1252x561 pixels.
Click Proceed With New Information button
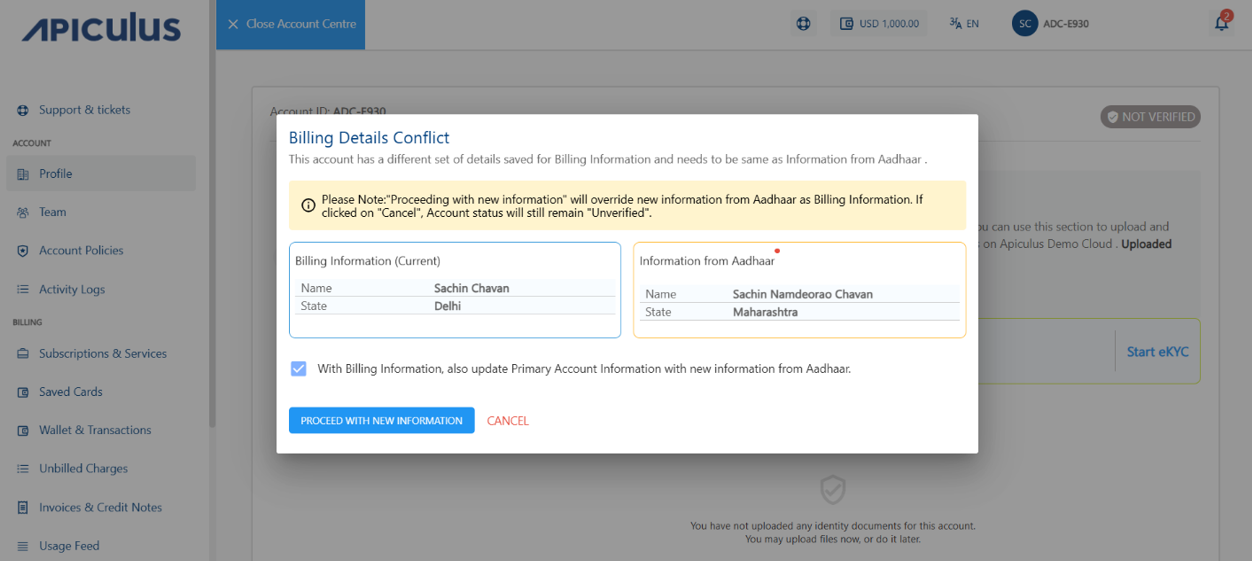point(381,421)
